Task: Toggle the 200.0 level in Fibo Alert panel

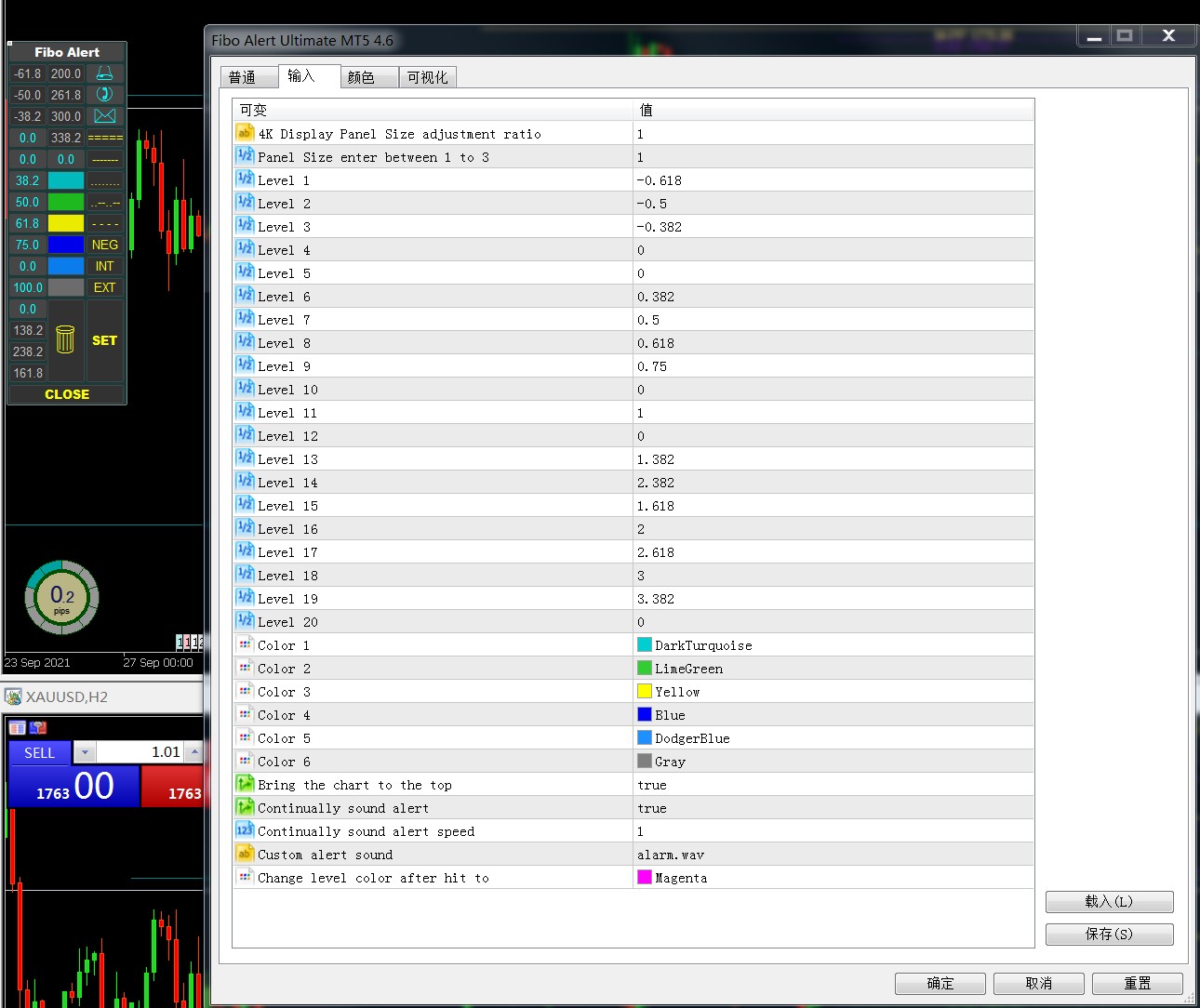Action: tap(66, 73)
